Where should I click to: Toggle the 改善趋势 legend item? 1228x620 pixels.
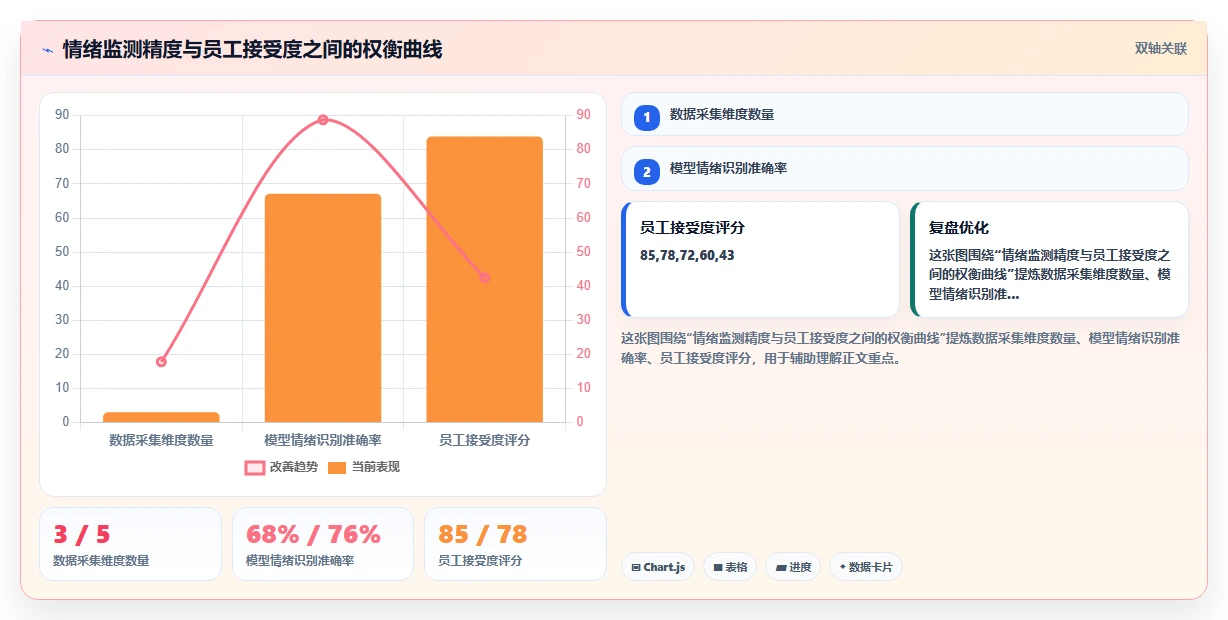(x=281, y=467)
